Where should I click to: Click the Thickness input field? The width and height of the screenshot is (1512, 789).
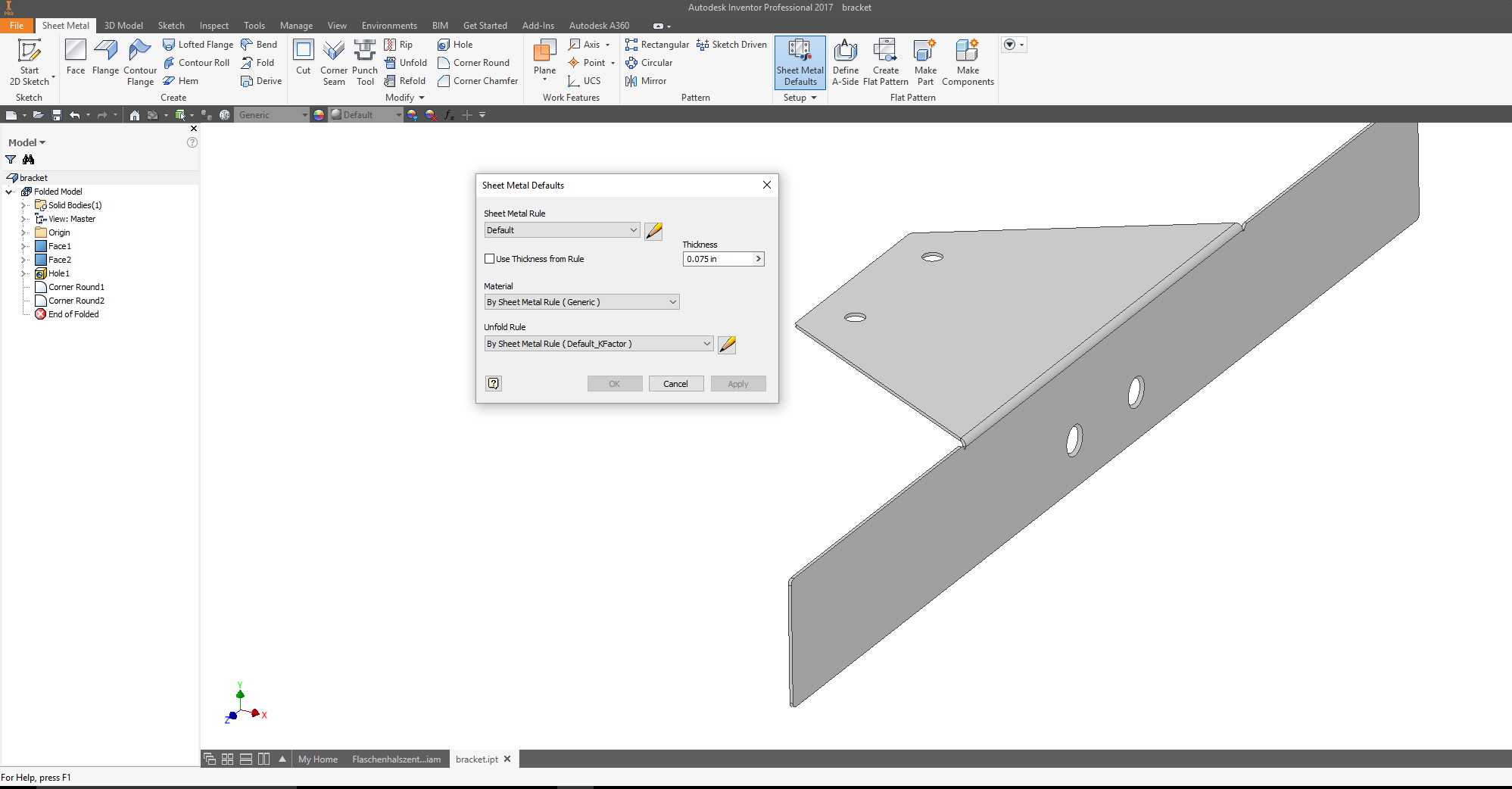(723, 259)
